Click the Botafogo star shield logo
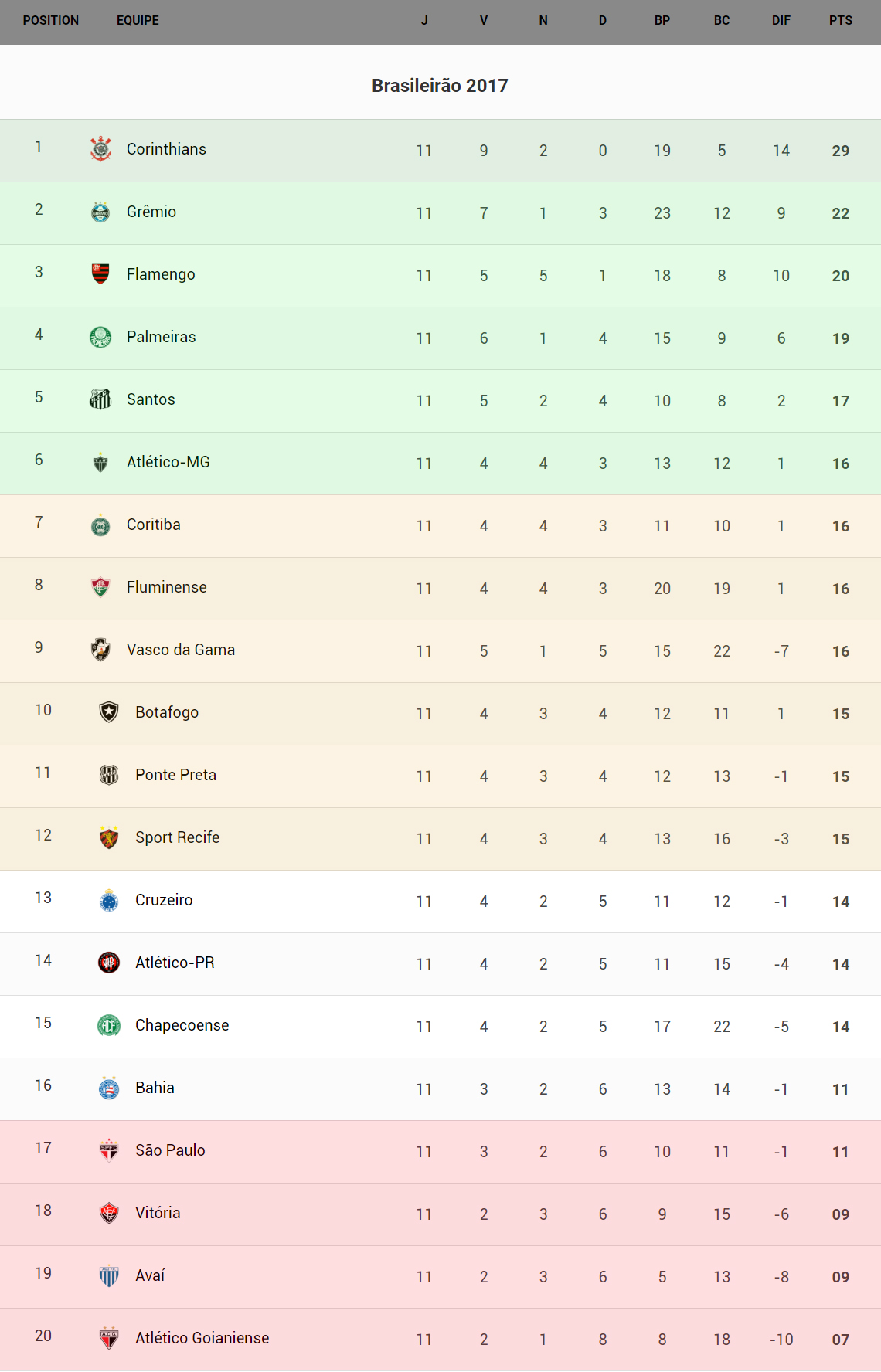Screen dimensions: 881x1372 point(109,712)
